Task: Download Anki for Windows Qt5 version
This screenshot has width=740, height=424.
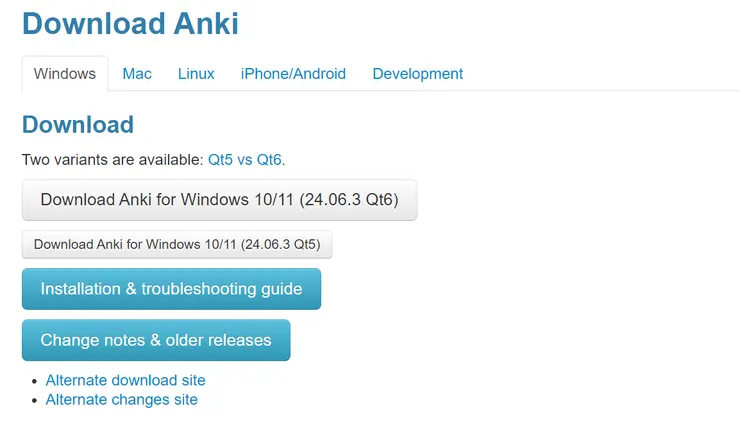Action: tap(177, 244)
